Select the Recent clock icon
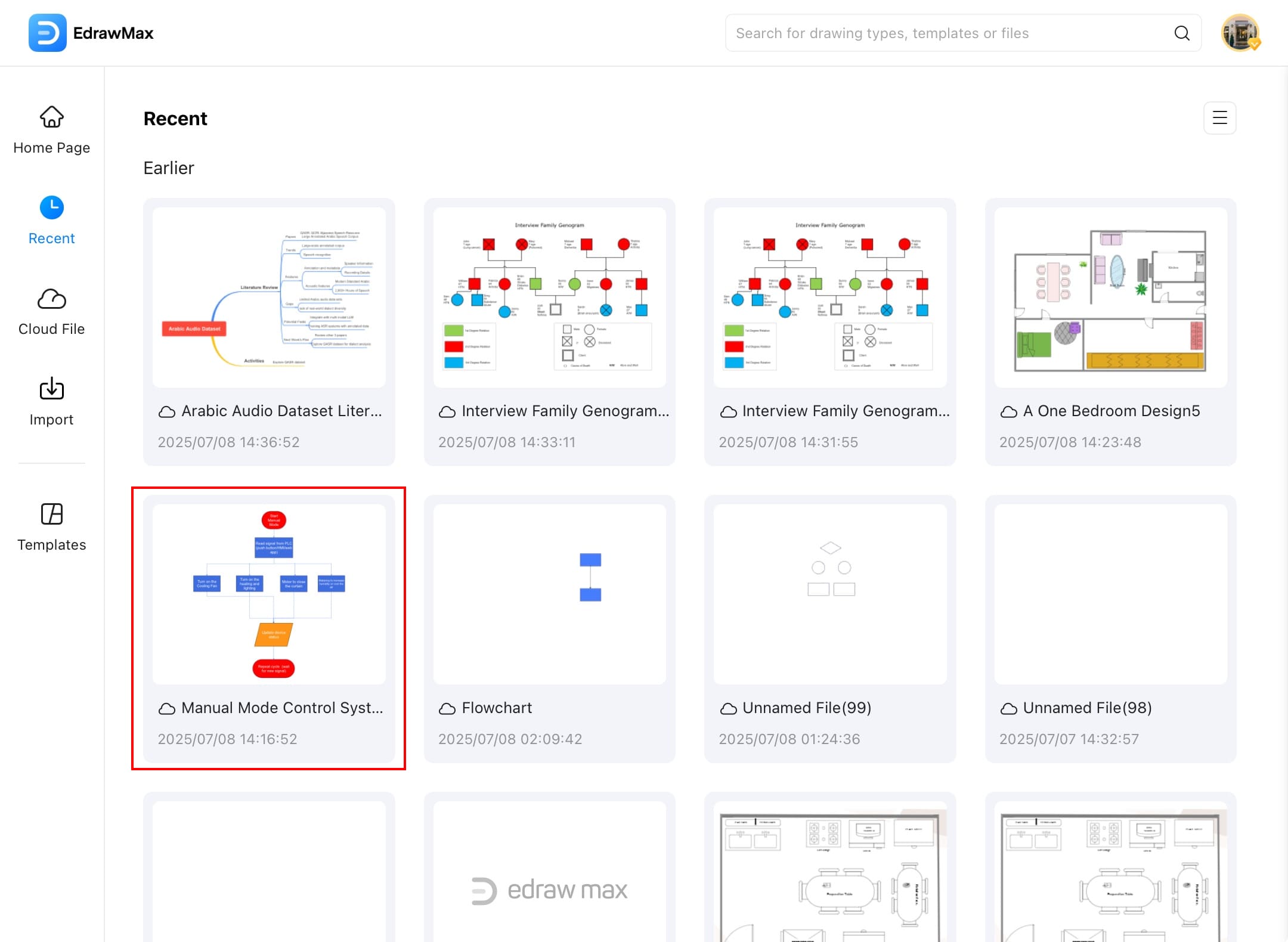This screenshot has width=1288, height=942. (52, 207)
